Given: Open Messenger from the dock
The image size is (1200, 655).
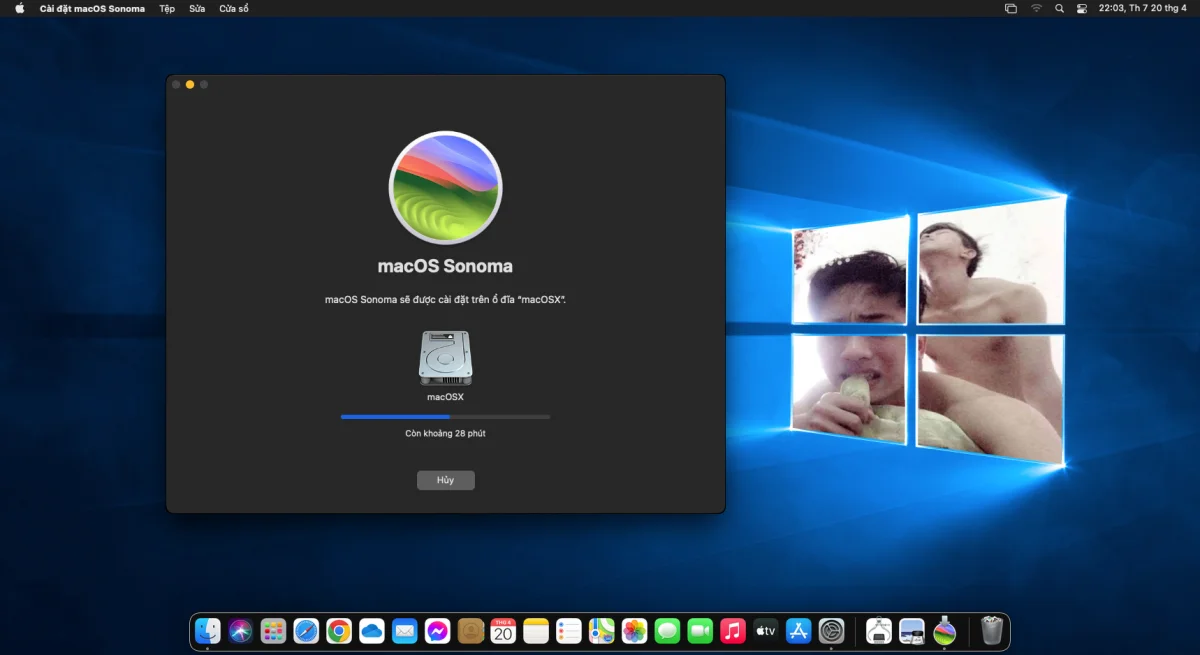Looking at the screenshot, I should [437, 631].
